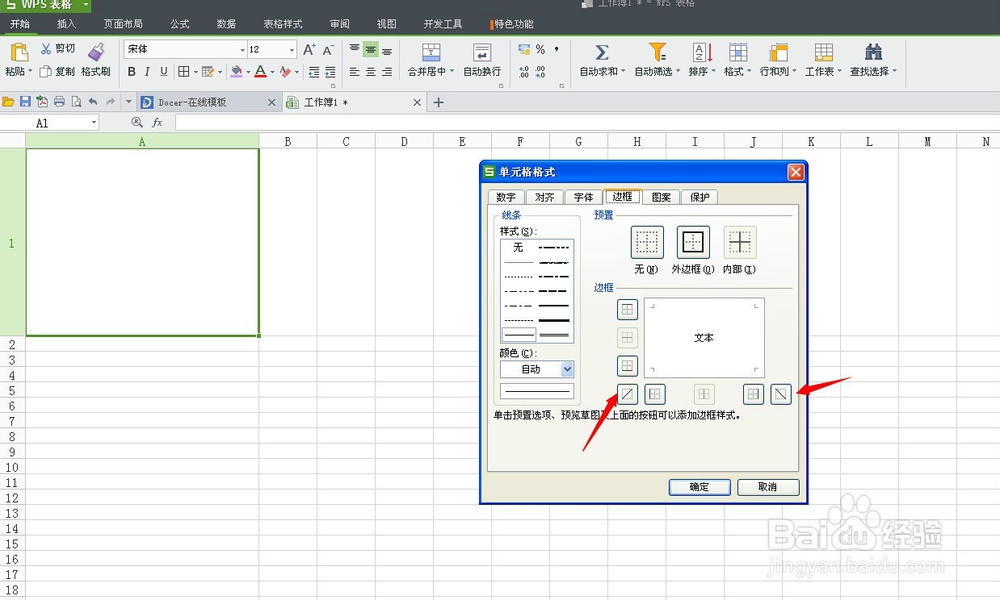Click the 取消 button in the dialog
The image size is (1000, 600).
tap(768, 487)
